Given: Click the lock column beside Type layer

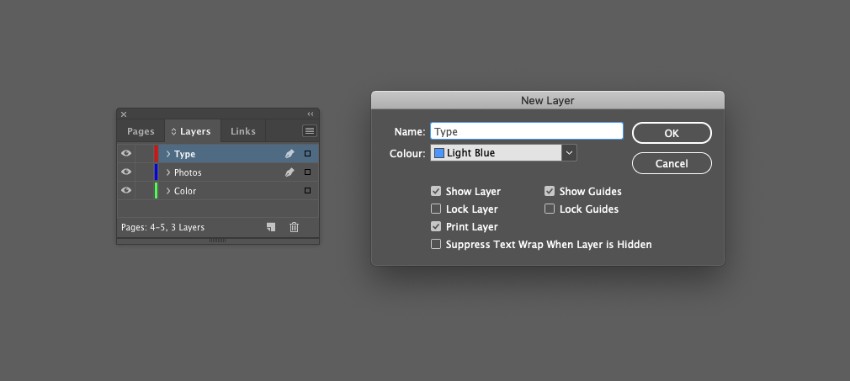Looking at the screenshot, I should pos(144,154).
